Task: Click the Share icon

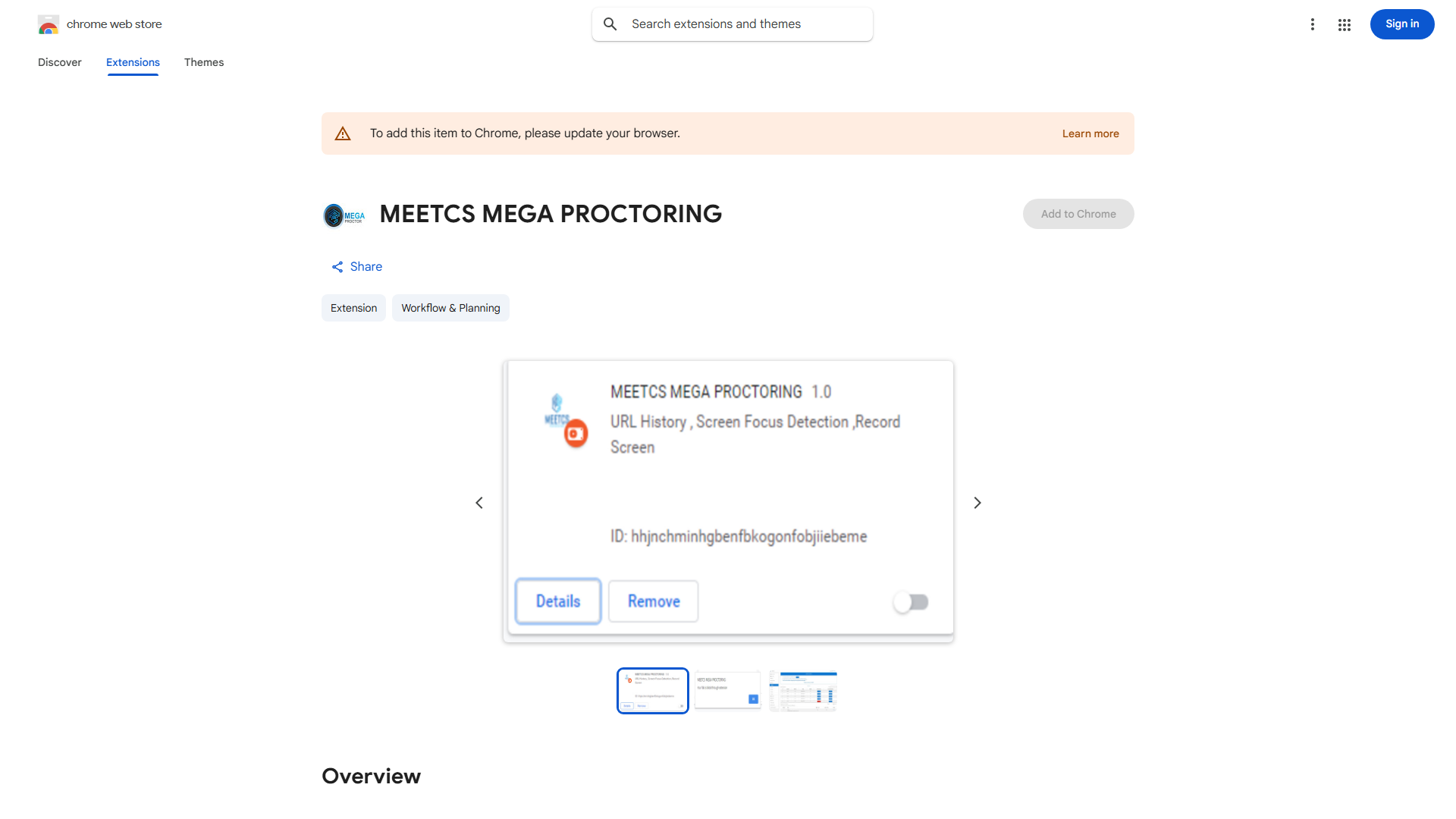Action: [337, 267]
